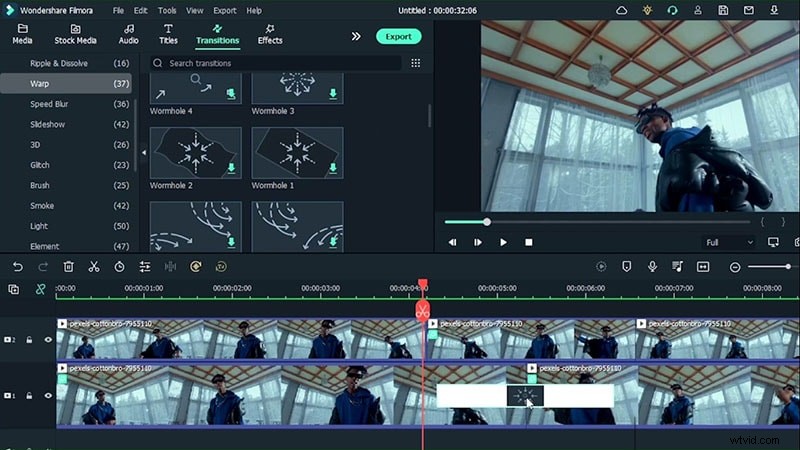The height and width of the screenshot is (450, 800).
Task: Select the Smoke transitions category
Action: [x=66, y=206]
